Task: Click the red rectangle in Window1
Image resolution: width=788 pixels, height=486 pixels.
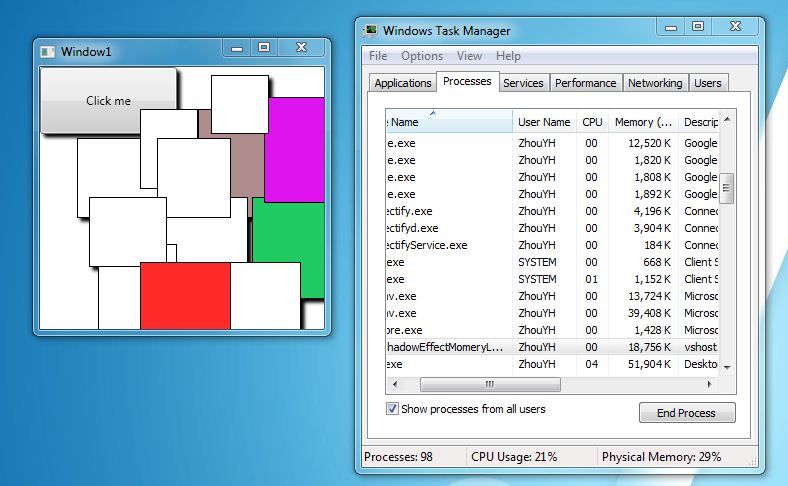Action: point(185,296)
